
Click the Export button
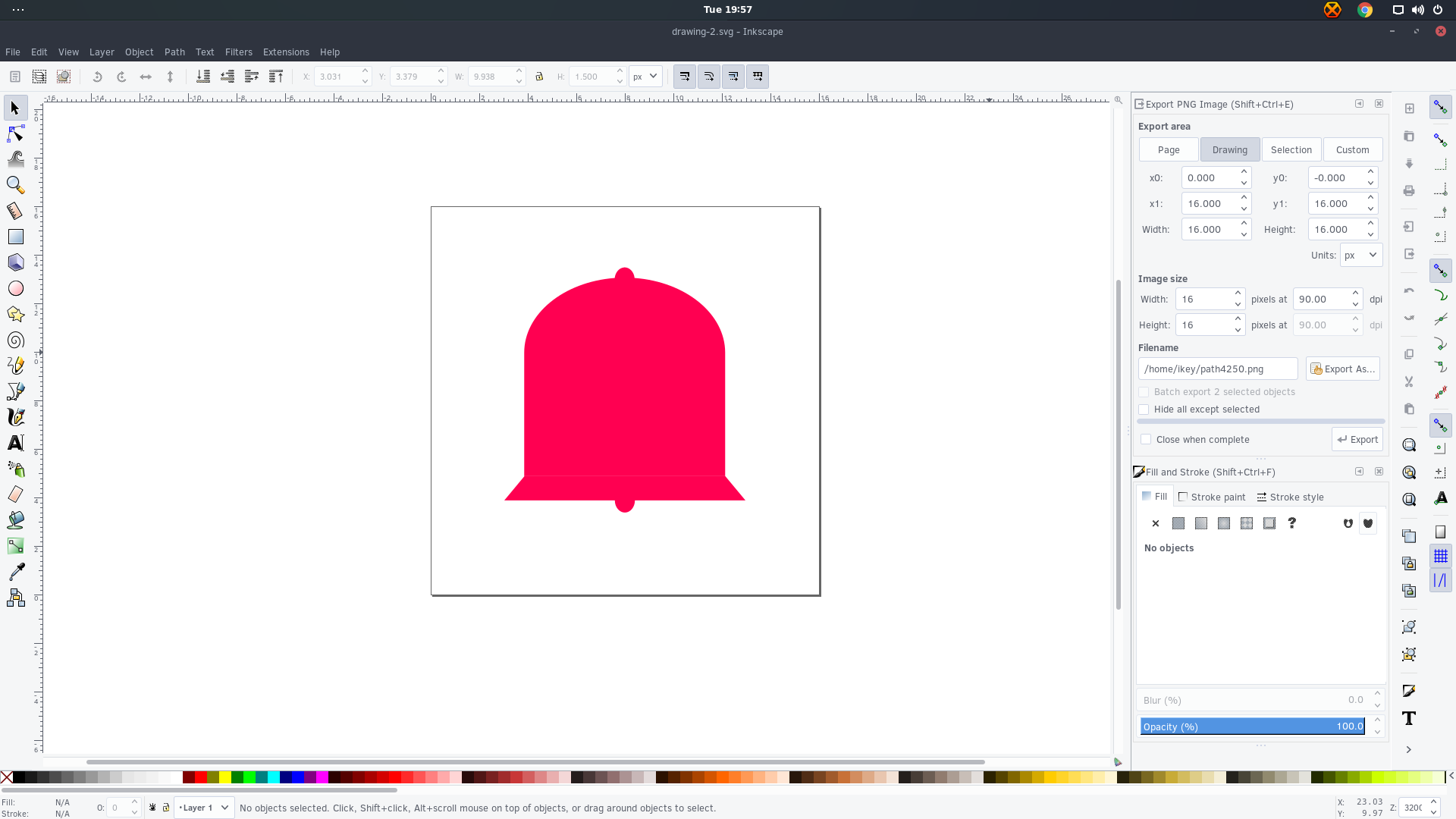coord(1357,440)
